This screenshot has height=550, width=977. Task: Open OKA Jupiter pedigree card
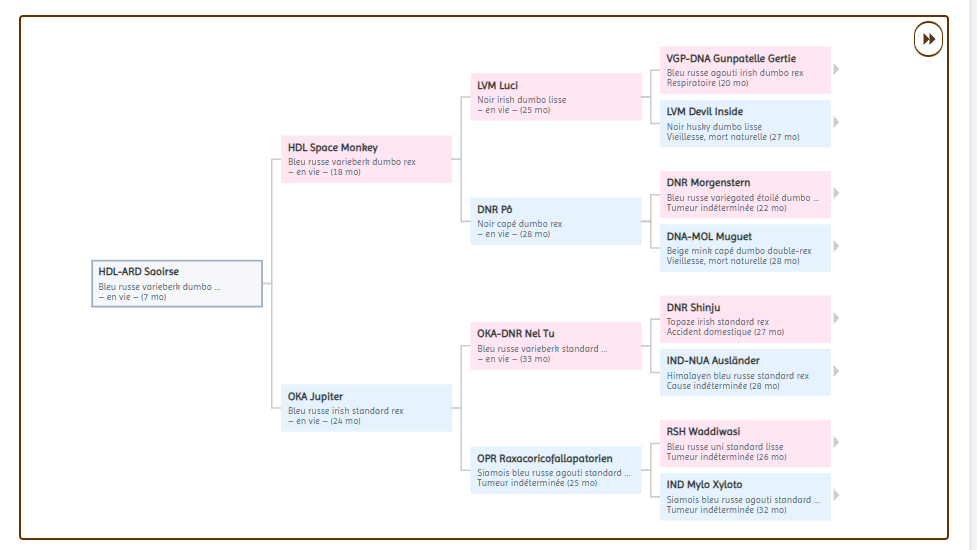coord(366,408)
